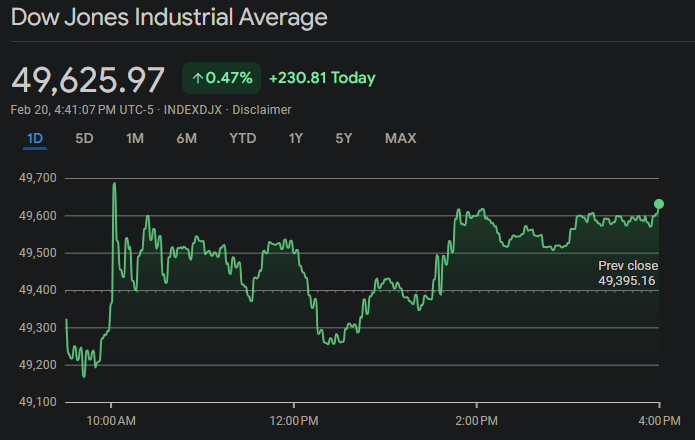View the 5Y chart range
The width and height of the screenshot is (695, 440).
pos(344,138)
